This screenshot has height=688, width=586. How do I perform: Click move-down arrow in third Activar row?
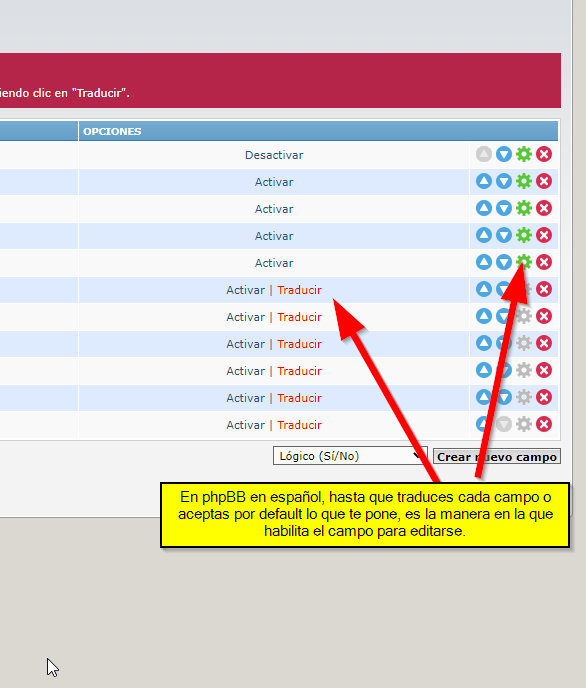(x=504, y=235)
